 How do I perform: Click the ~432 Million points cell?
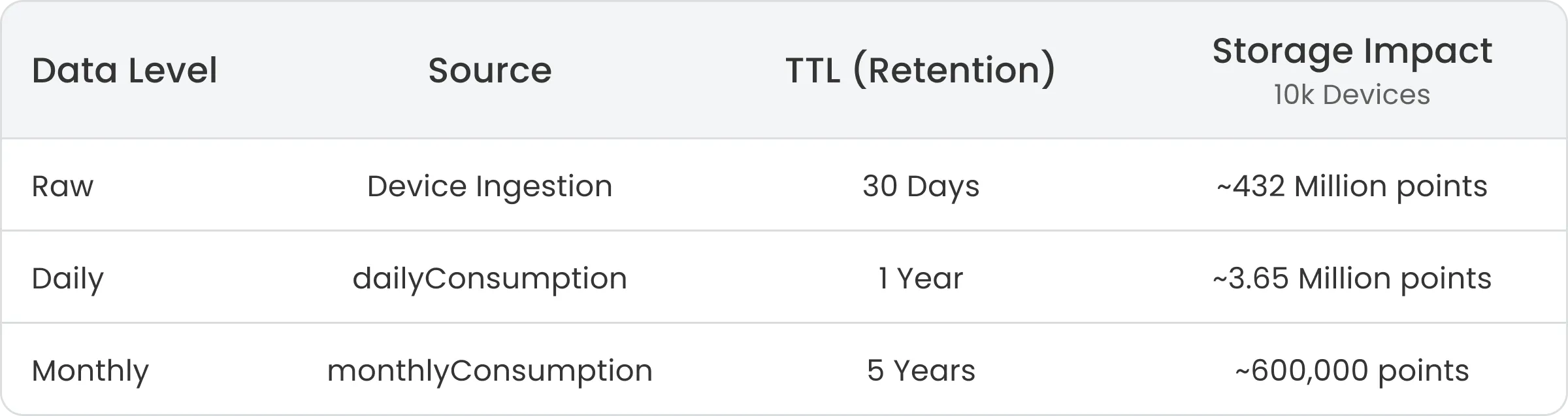pyautogui.click(x=1352, y=186)
